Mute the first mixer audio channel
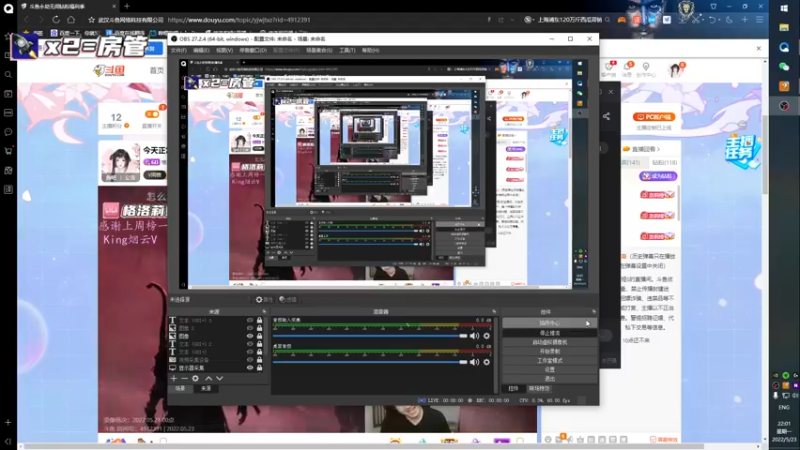The image size is (800, 450). 474,336
